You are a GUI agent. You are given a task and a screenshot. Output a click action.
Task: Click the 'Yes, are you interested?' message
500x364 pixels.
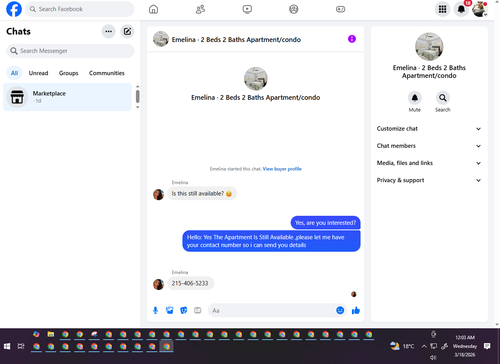point(325,223)
